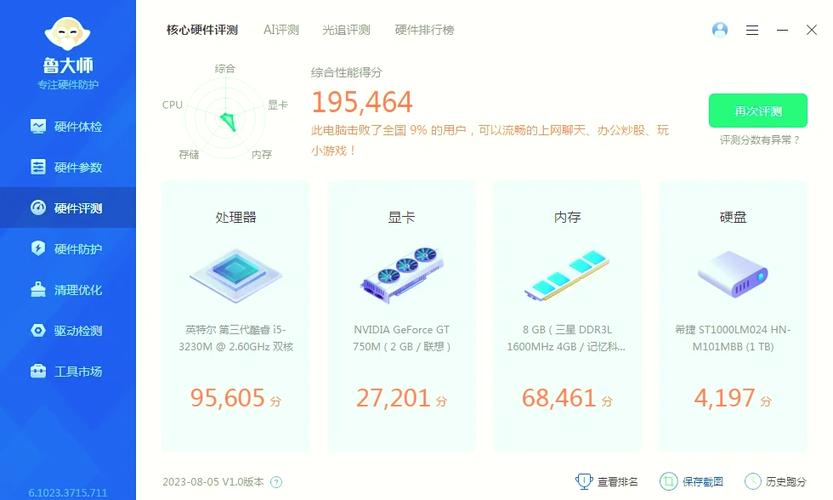This screenshot has width=833, height=500.
Task: Click the help icon beside version text
Action: tap(277, 482)
